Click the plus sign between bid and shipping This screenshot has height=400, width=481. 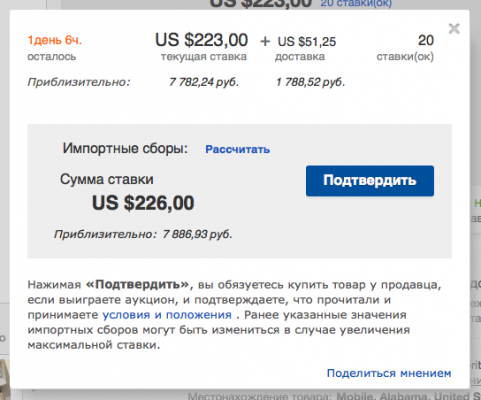tap(265, 42)
